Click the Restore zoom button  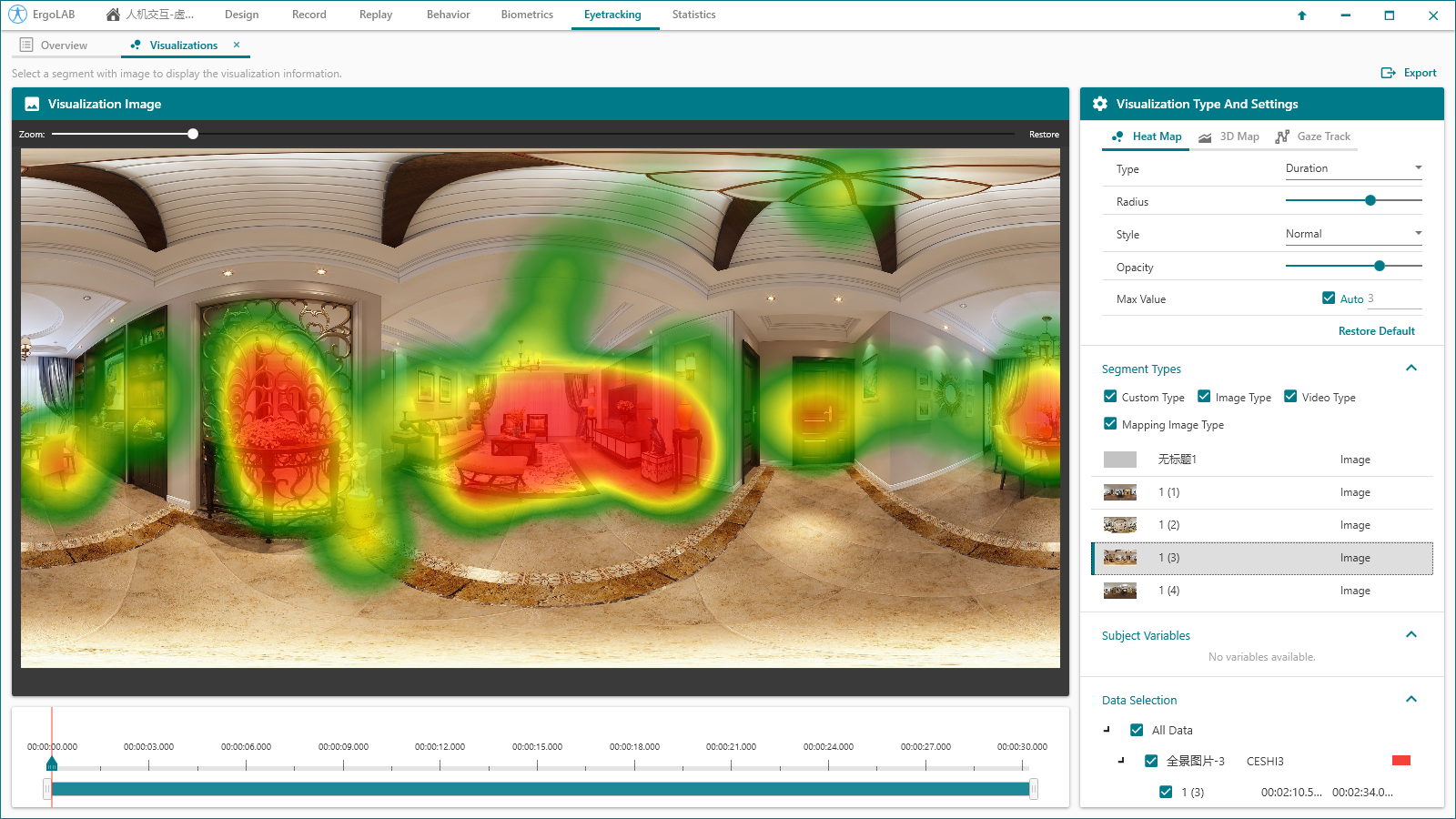pos(1044,135)
